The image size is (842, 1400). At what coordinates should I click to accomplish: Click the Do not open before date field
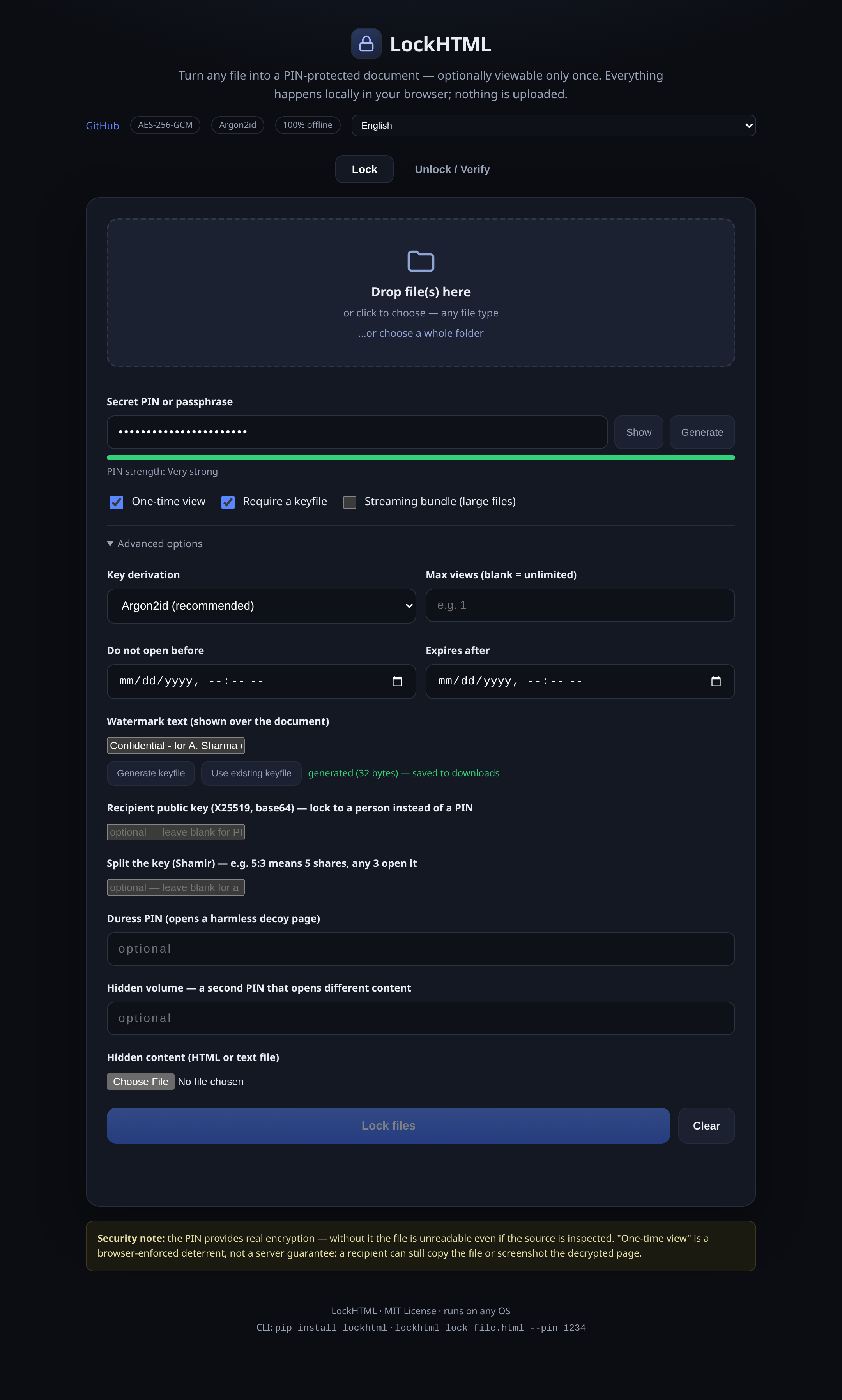click(261, 681)
